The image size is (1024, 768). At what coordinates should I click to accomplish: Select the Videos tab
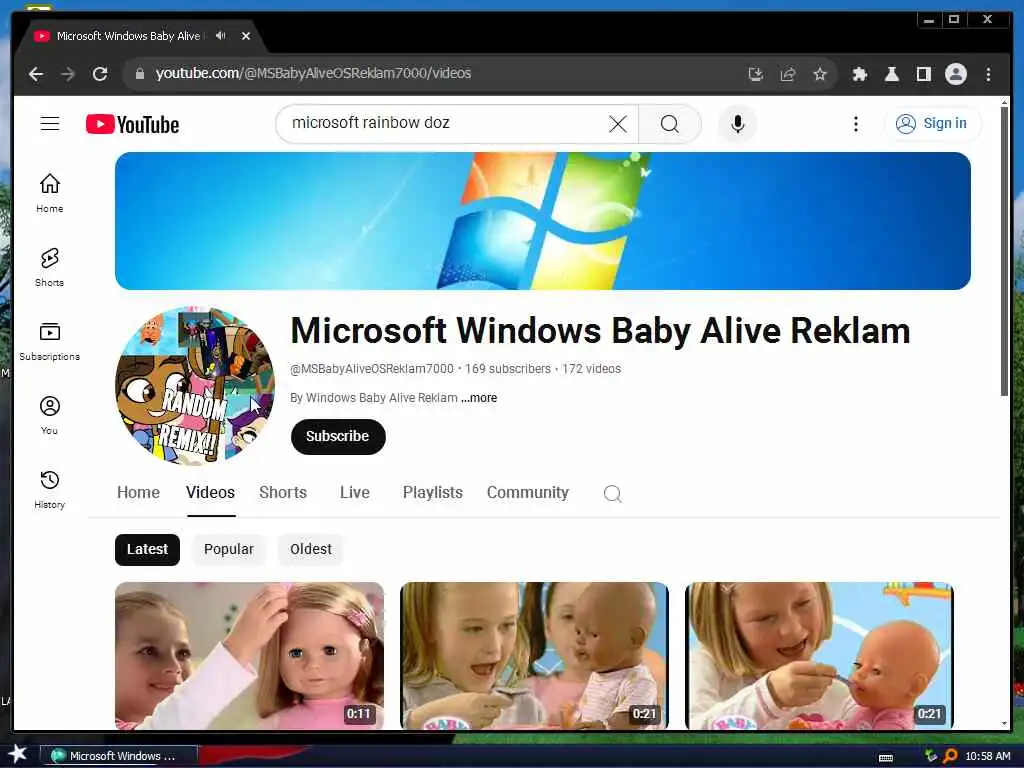[210, 492]
